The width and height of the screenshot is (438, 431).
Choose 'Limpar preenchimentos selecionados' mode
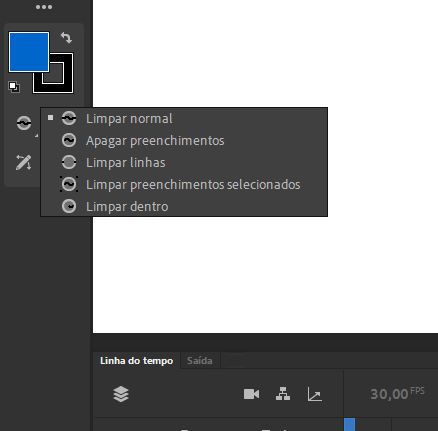coord(184,184)
